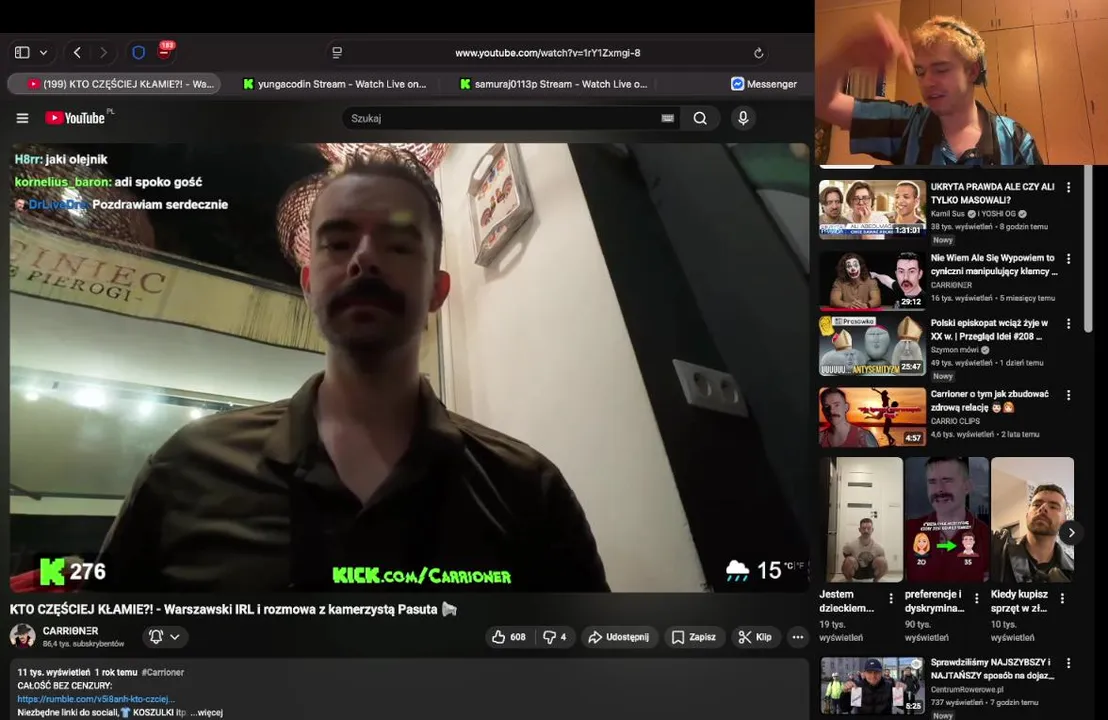Viewport: 1108px width, 720px height.
Task: Open the Kiedy kupisz sprzęt short
Action: click(x=1032, y=519)
